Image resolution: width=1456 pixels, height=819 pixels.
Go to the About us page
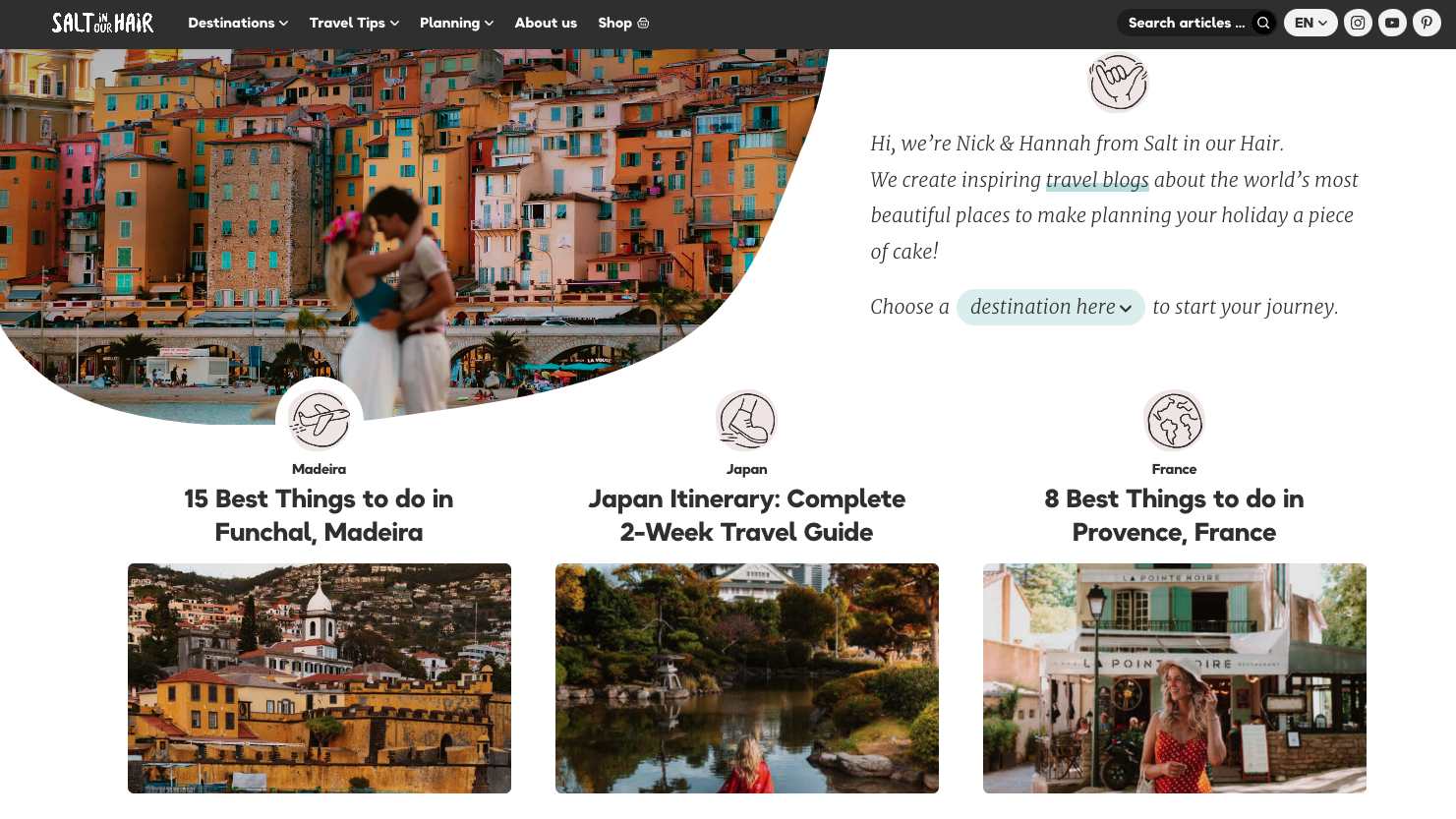click(x=546, y=23)
